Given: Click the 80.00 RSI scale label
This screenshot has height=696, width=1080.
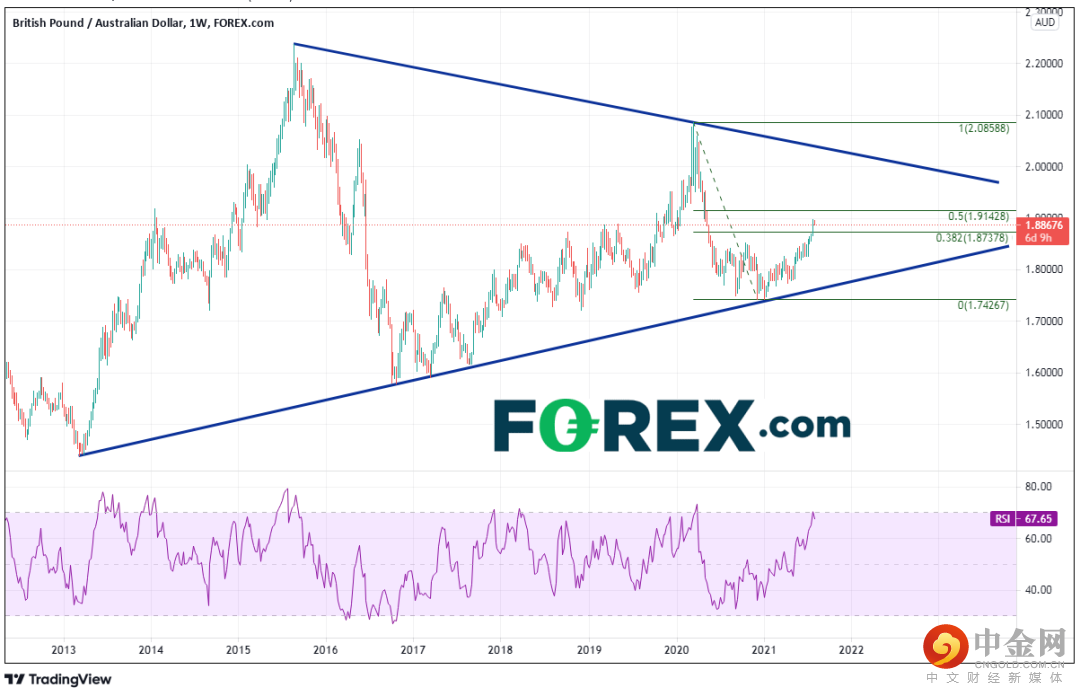Looking at the screenshot, I should pos(1039,487).
